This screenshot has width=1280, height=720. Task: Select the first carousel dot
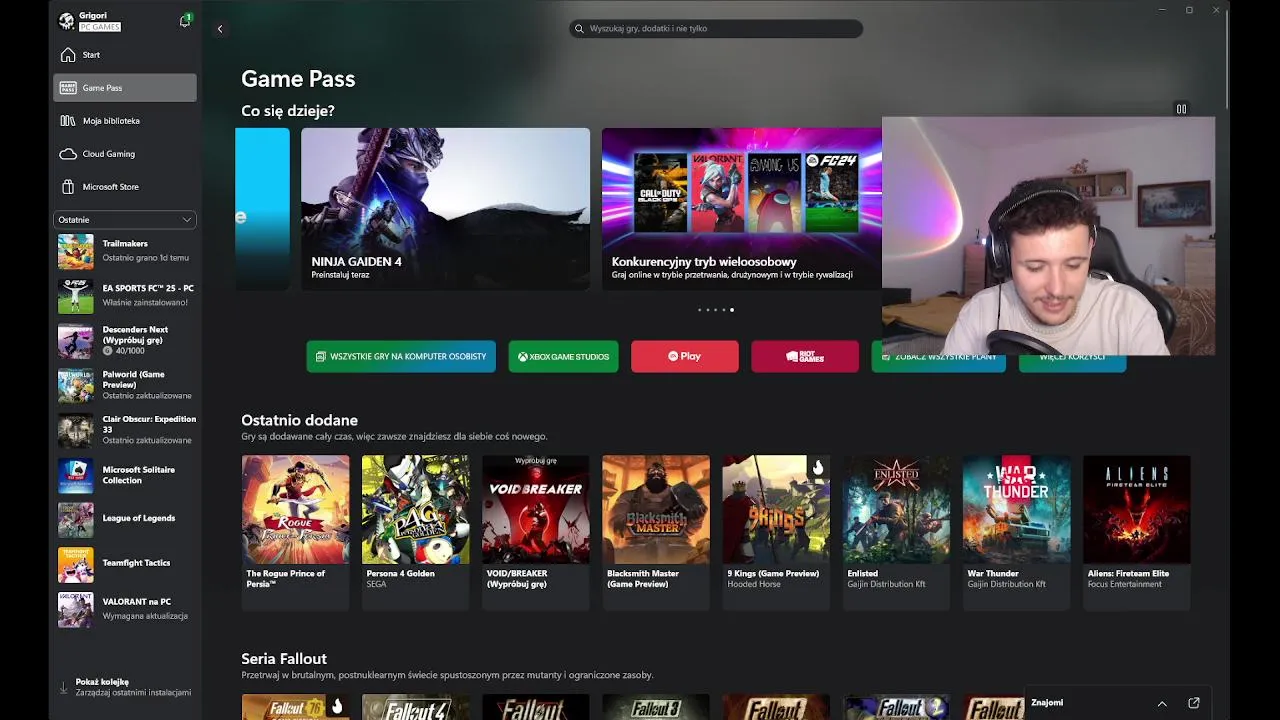pos(699,310)
